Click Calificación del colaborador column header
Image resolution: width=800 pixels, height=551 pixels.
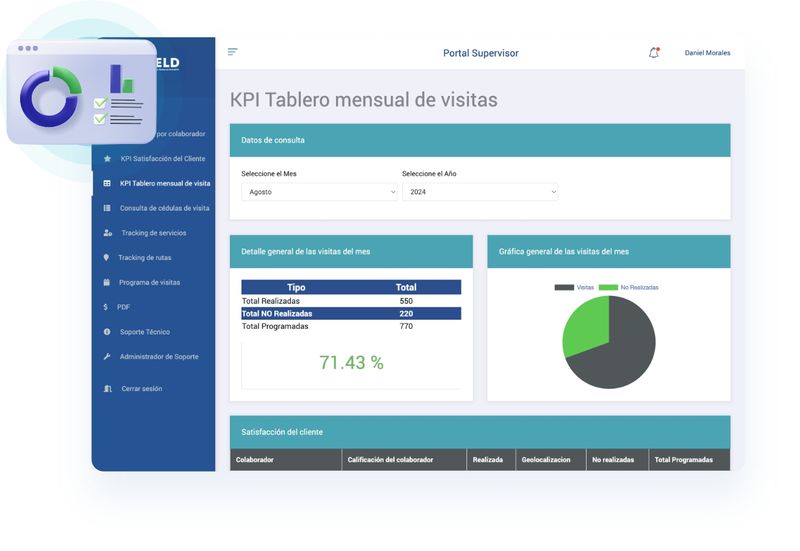pos(404,460)
